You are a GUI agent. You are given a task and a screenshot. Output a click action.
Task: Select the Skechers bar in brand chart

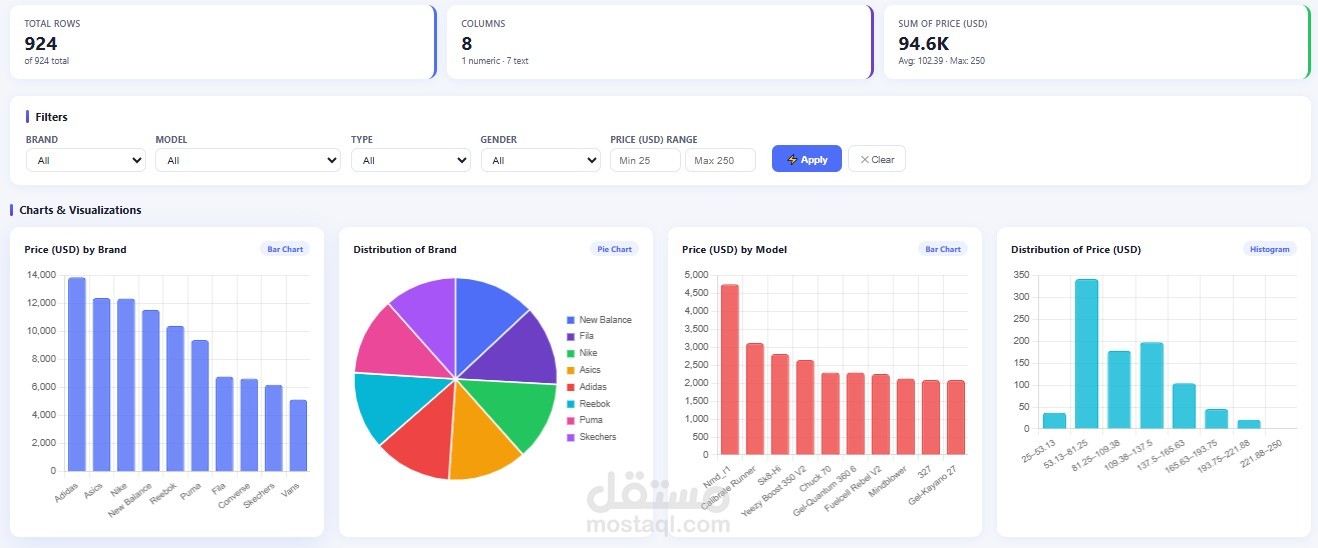274,428
